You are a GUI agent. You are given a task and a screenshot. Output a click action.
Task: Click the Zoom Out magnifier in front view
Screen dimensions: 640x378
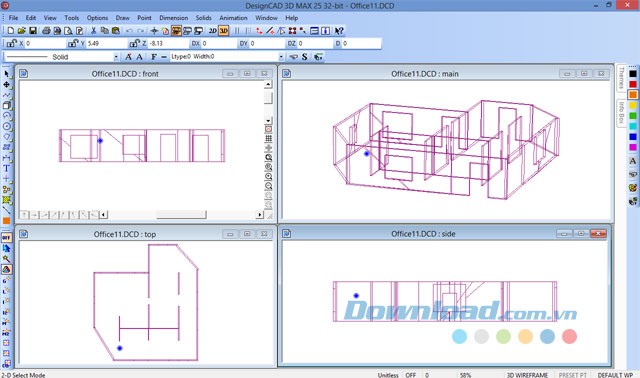268,186
